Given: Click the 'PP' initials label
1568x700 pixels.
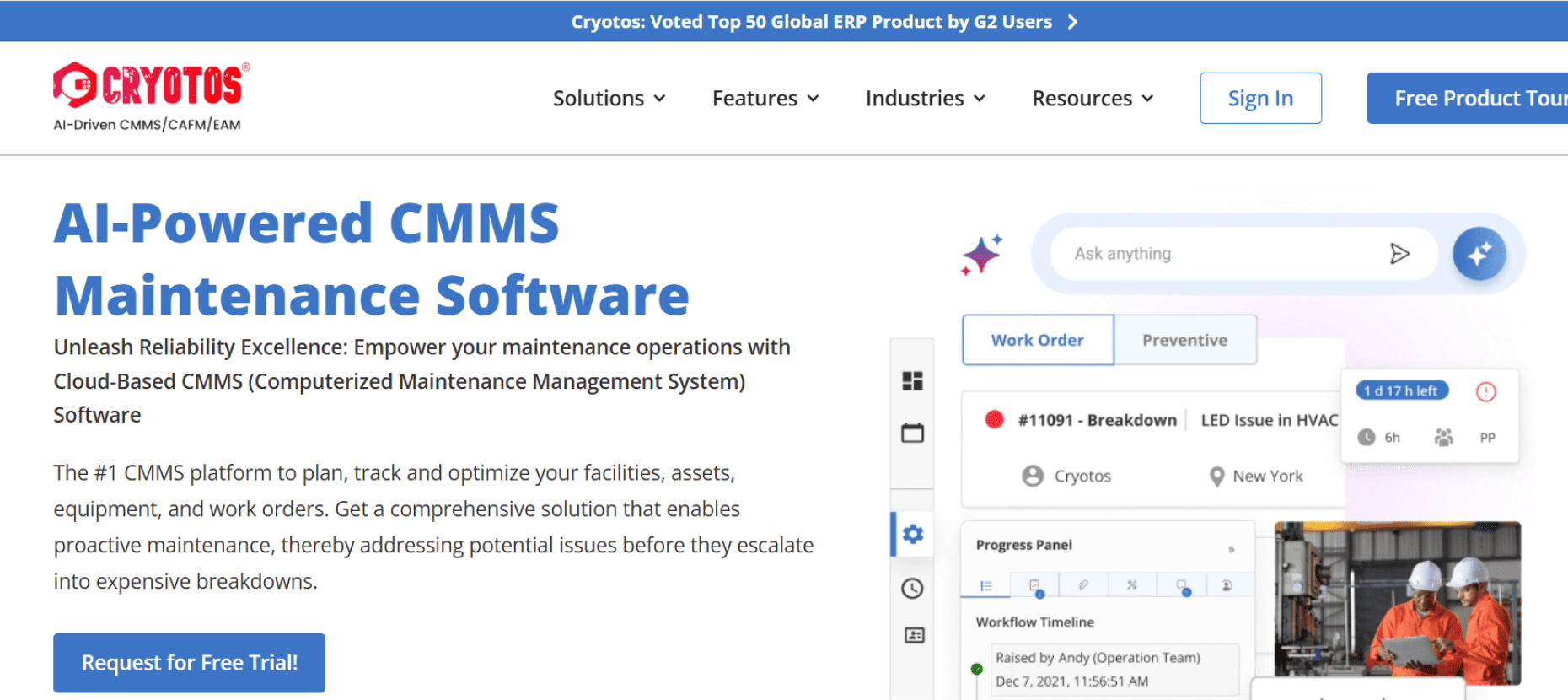Looking at the screenshot, I should coord(1488,438).
